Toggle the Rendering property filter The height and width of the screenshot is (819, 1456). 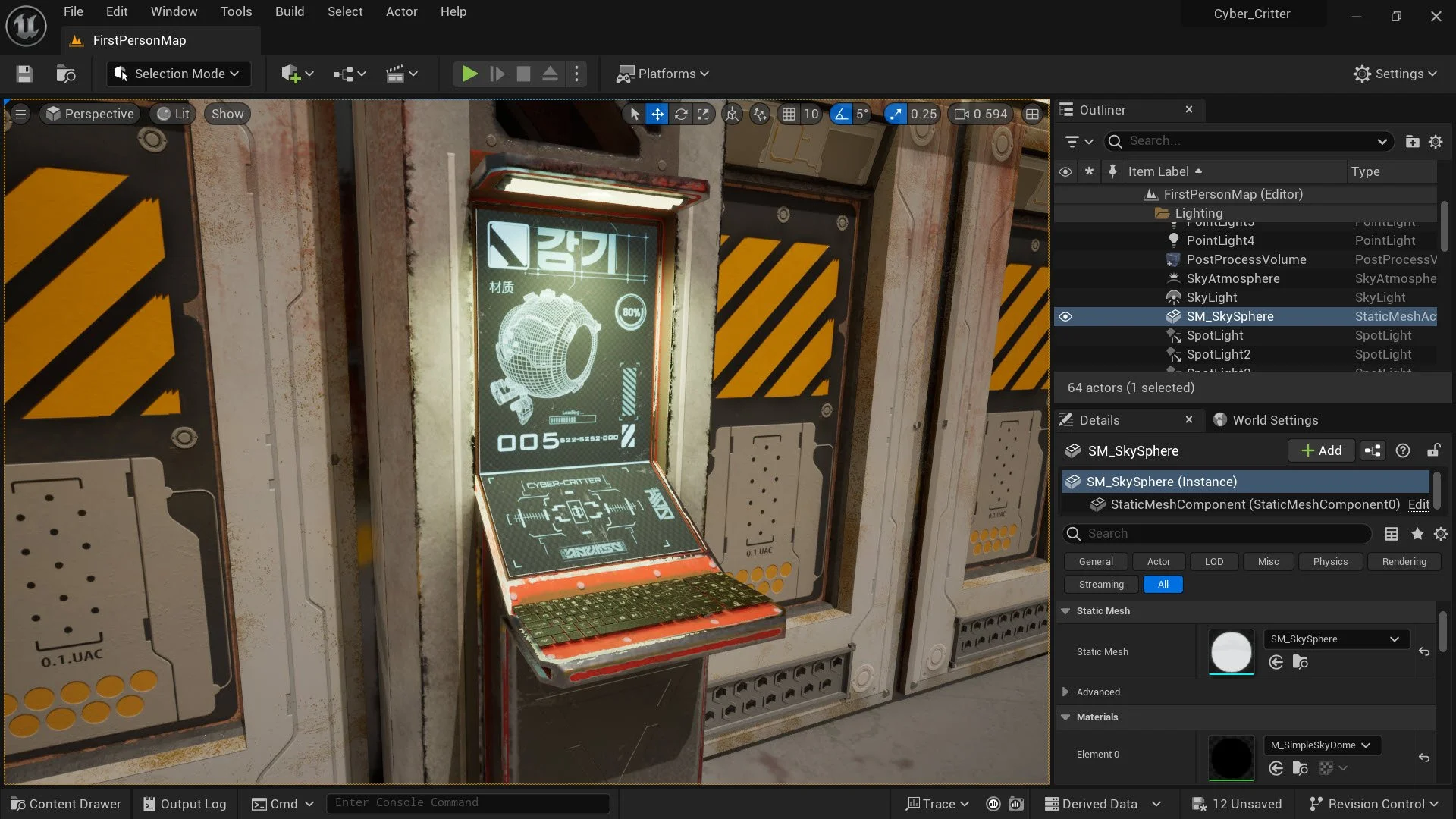(1404, 562)
